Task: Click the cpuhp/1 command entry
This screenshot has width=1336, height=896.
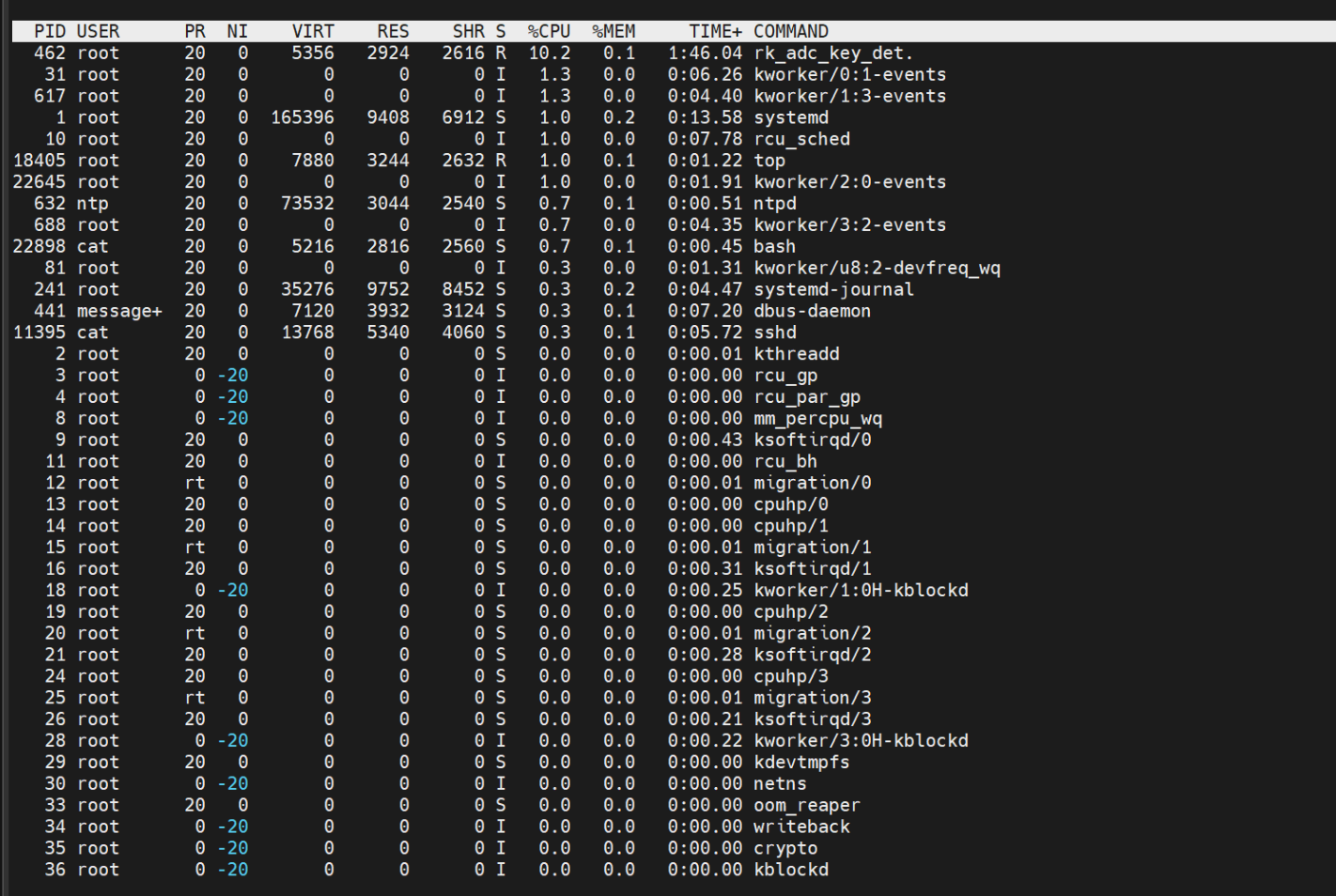Action: click(x=791, y=526)
